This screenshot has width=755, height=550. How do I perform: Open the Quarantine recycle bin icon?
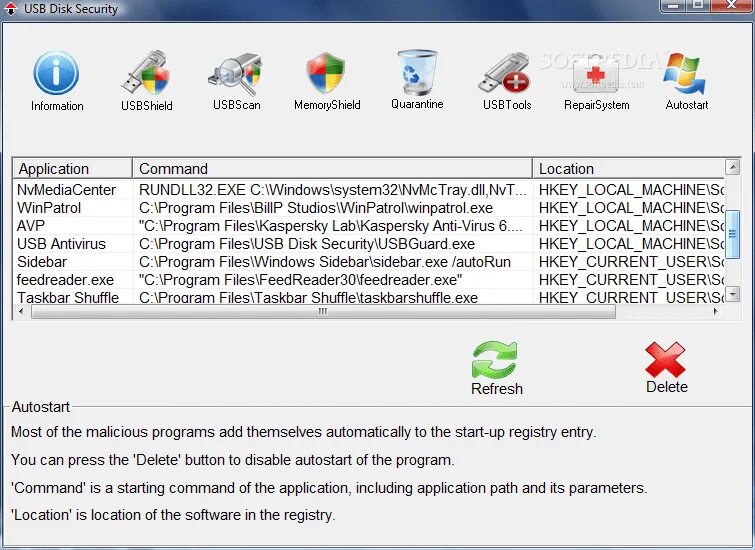click(x=417, y=72)
